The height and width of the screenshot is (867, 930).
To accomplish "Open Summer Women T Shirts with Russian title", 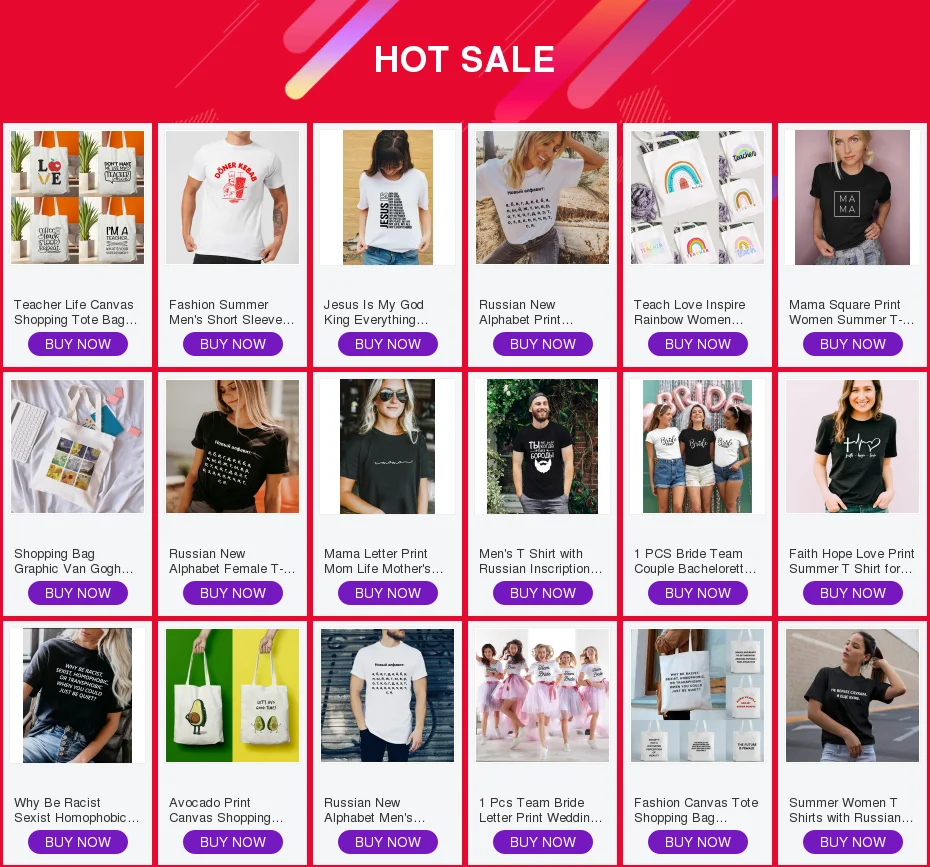I will click(851, 810).
